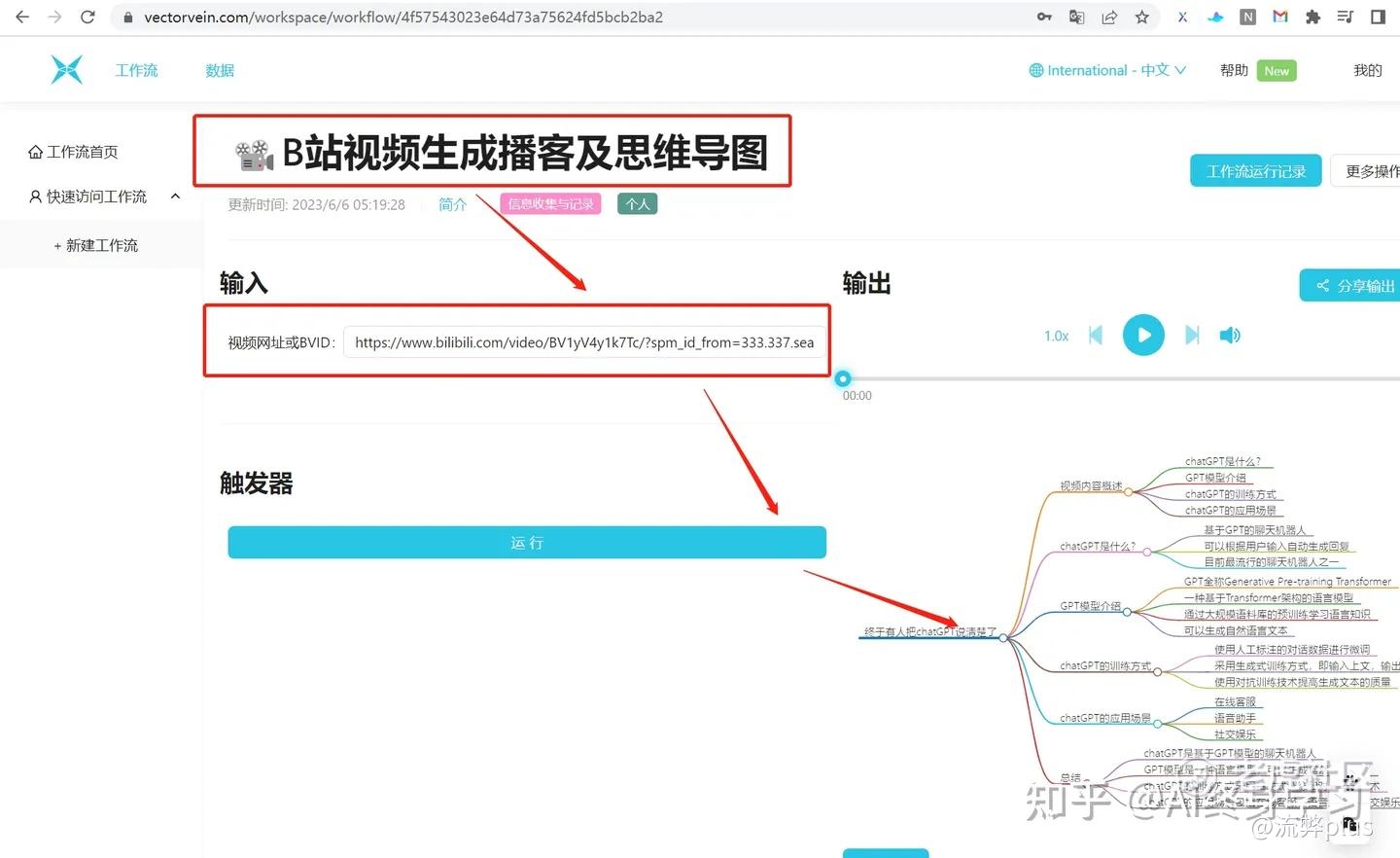Toggle the browser side panel icon
Screen dimensions: 1400x858
(x=1378, y=17)
